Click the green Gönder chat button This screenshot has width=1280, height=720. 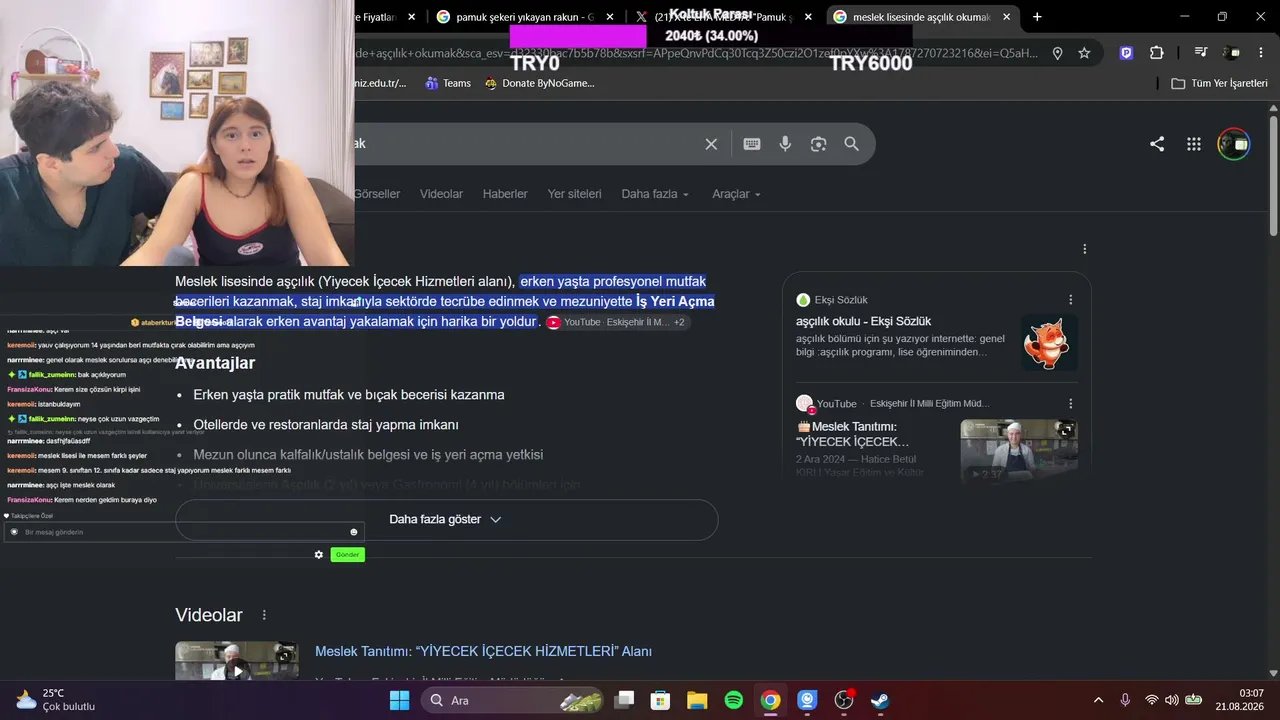point(347,554)
